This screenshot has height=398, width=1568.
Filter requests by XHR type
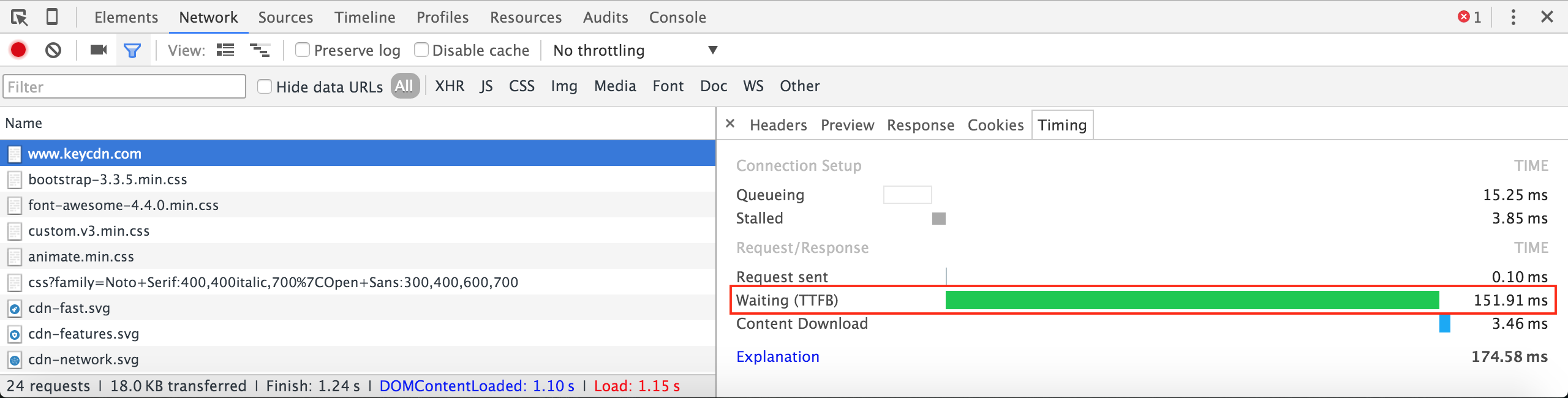(450, 86)
